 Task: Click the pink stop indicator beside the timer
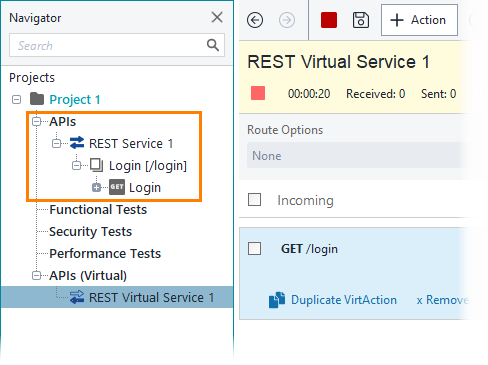click(258, 93)
